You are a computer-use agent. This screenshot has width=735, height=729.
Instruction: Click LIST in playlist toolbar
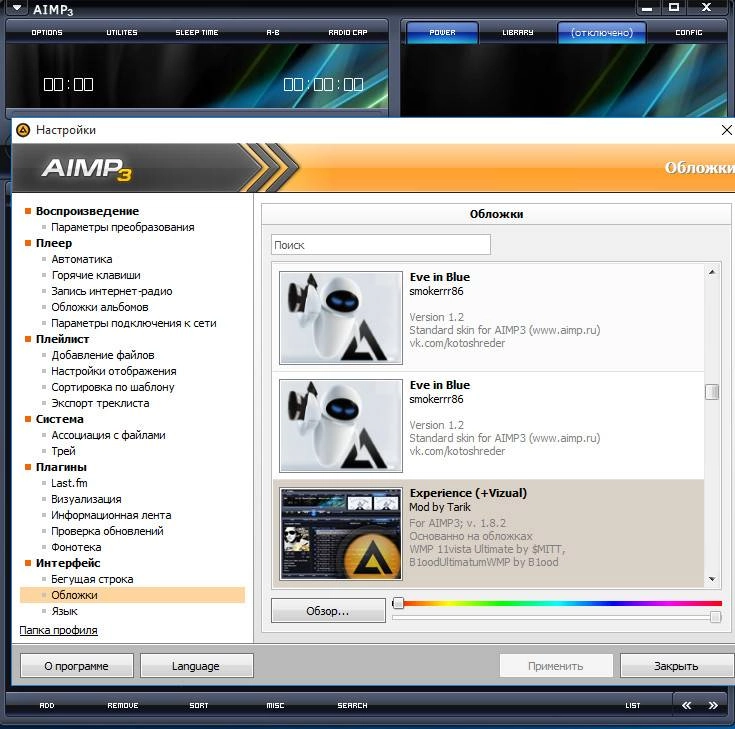coord(633,706)
